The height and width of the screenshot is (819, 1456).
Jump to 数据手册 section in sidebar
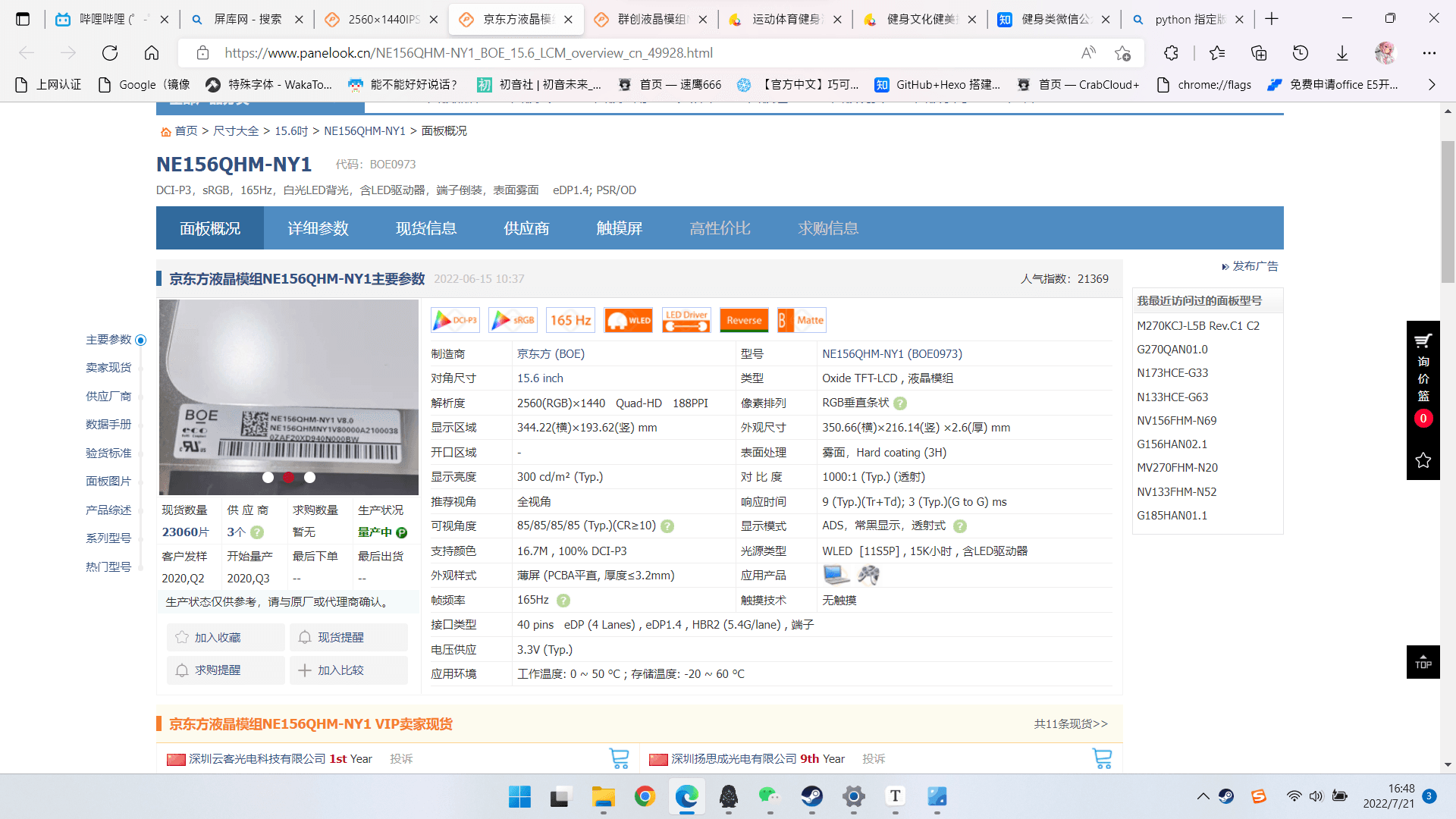(108, 425)
